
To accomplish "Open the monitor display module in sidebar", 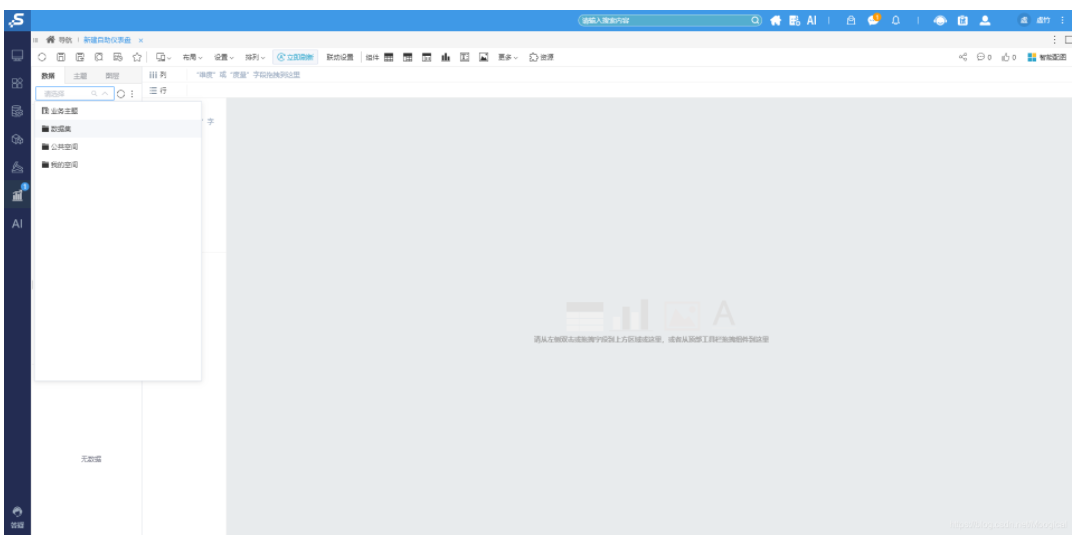I will [x=17, y=55].
